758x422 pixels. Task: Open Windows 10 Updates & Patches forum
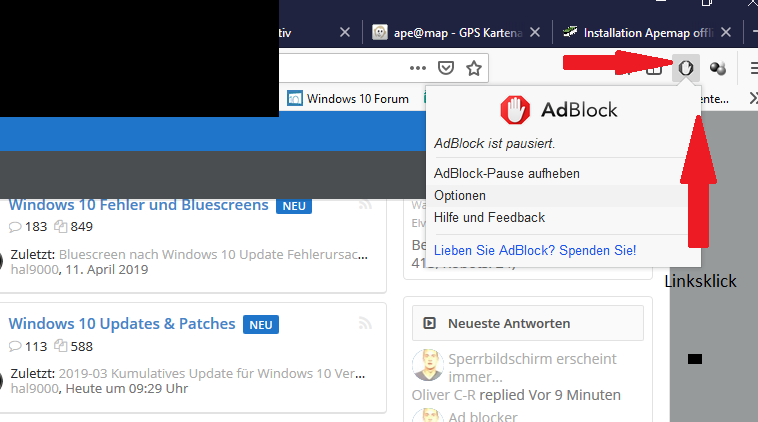click(x=122, y=324)
